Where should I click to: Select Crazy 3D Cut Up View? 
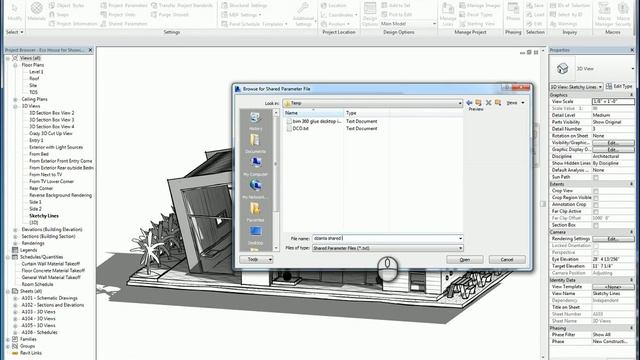tap(51, 133)
